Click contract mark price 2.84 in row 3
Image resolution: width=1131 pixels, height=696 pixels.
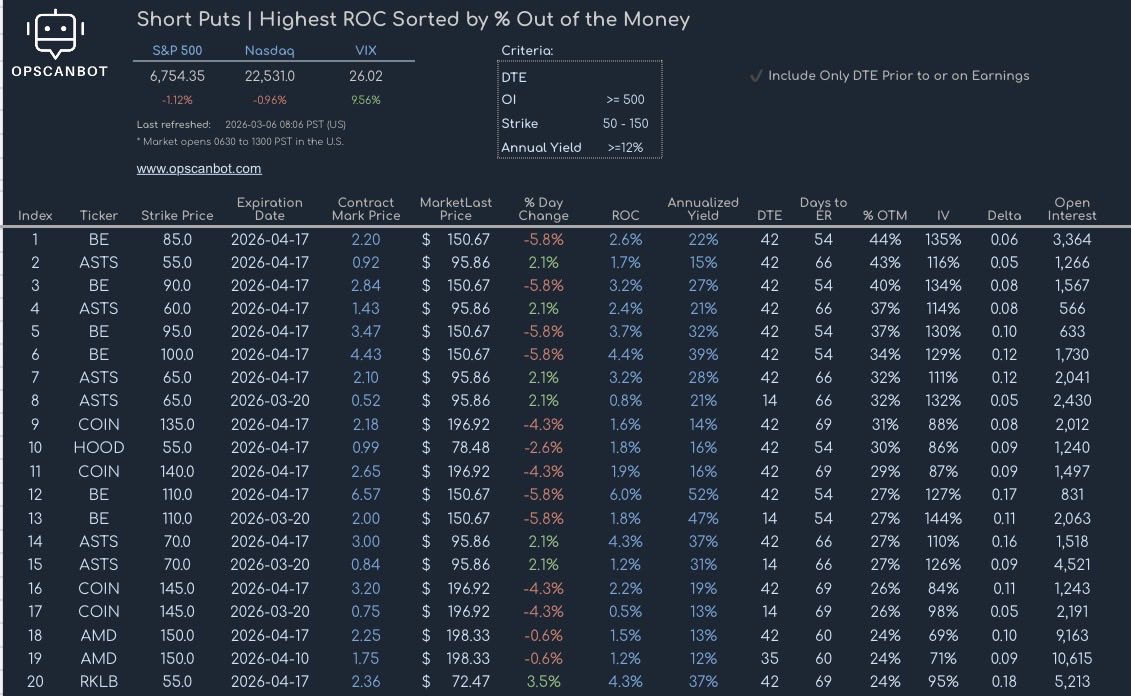click(366, 286)
